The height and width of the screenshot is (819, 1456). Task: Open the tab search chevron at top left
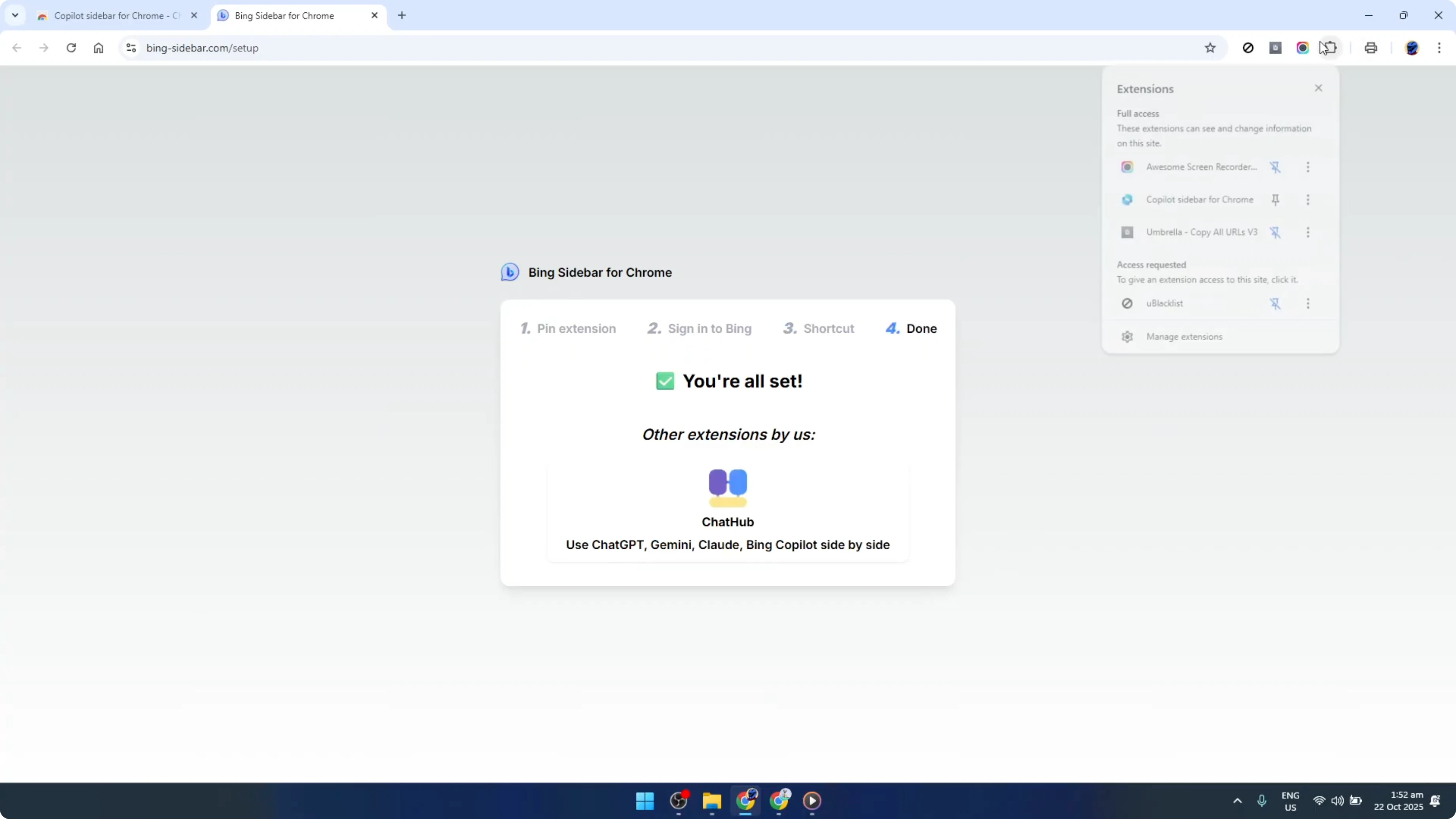click(x=15, y=15)
